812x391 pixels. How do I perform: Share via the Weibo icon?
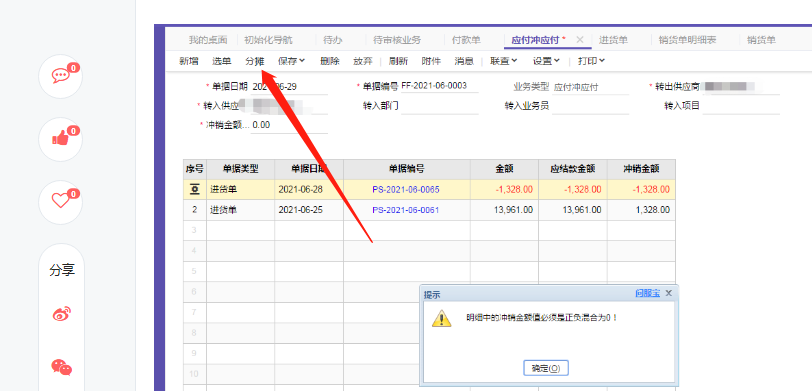[62, 314]
